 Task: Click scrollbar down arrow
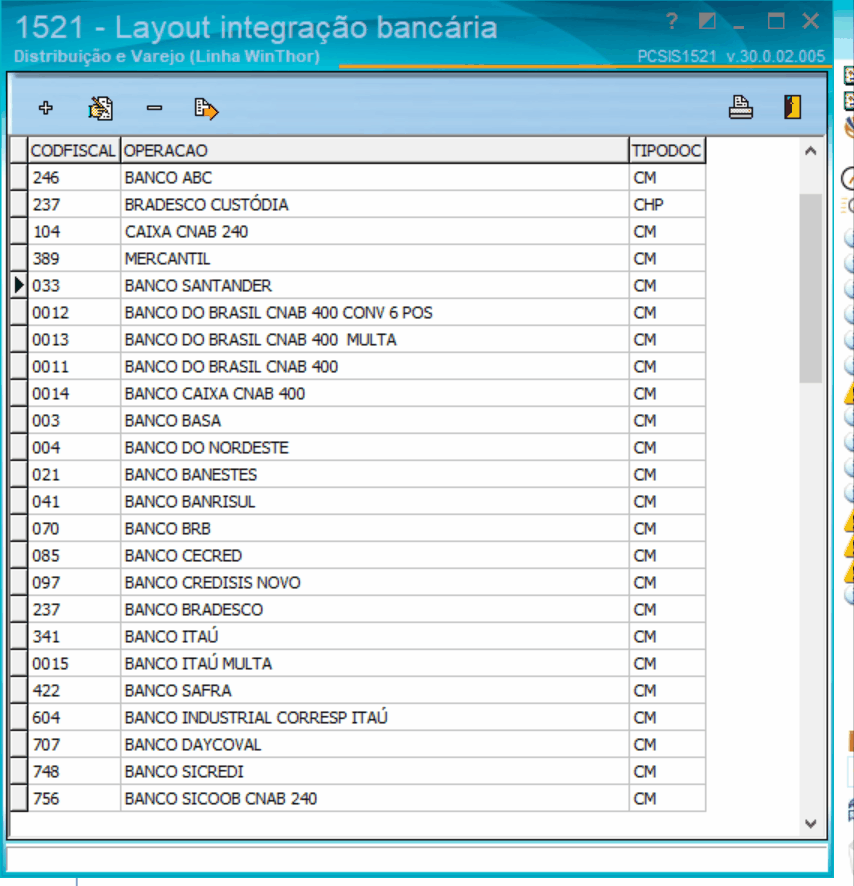tap(810, 823)
